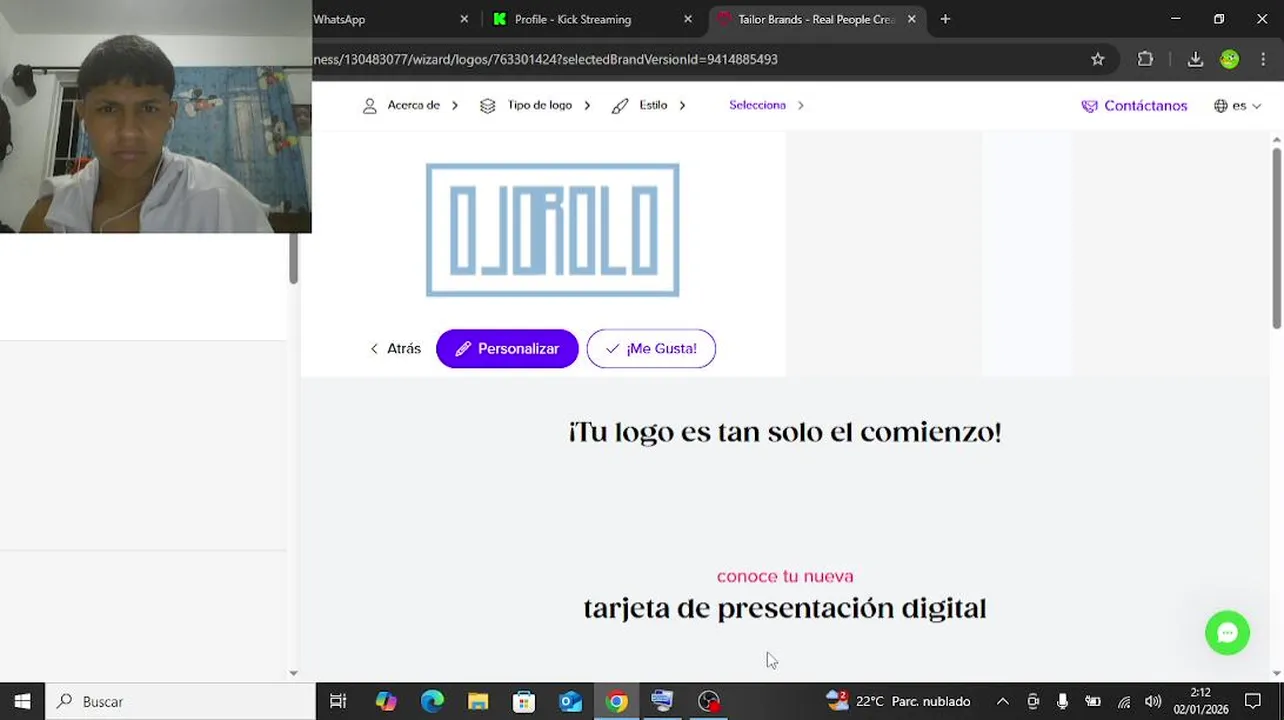Click the browser address bar URL
Image resolution: width=1284 pixels, height=720 pixels.
coord(546,59)
